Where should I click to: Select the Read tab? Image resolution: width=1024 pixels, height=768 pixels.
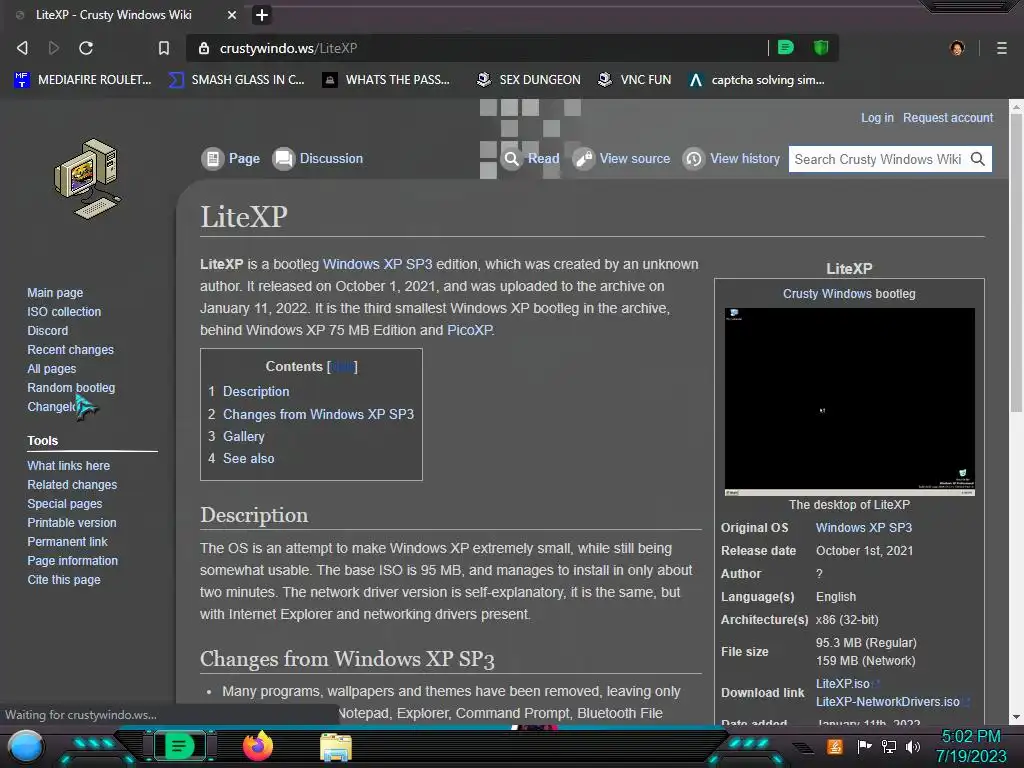tap(530, 159)
